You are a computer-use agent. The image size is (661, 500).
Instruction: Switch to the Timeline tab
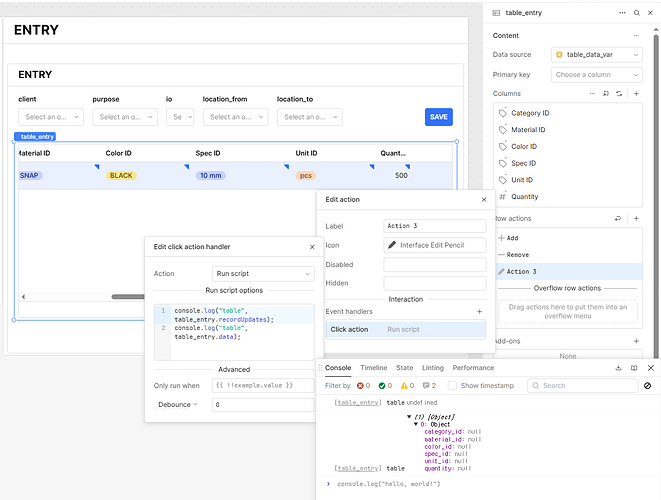[373, 368]
